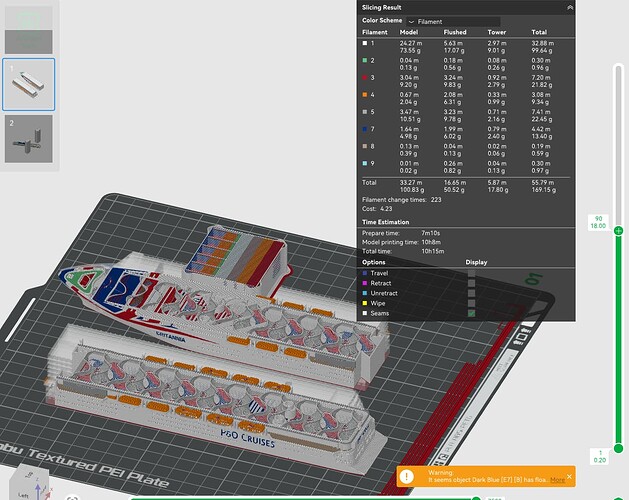Click the lower layer slider green handle
The width and height of the screenshot is (629, 500).
(x=619, y=448)
